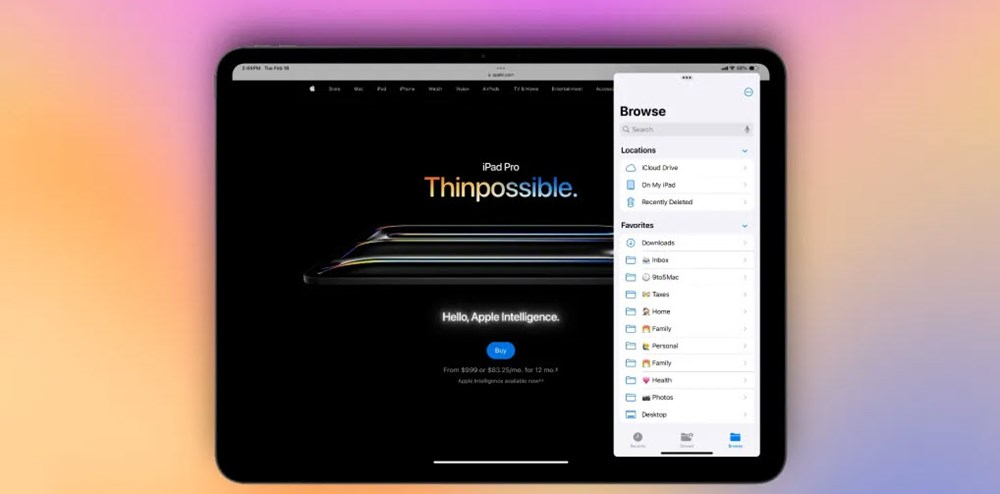Click the Apple logo in navigation bar

click(311, 89)
